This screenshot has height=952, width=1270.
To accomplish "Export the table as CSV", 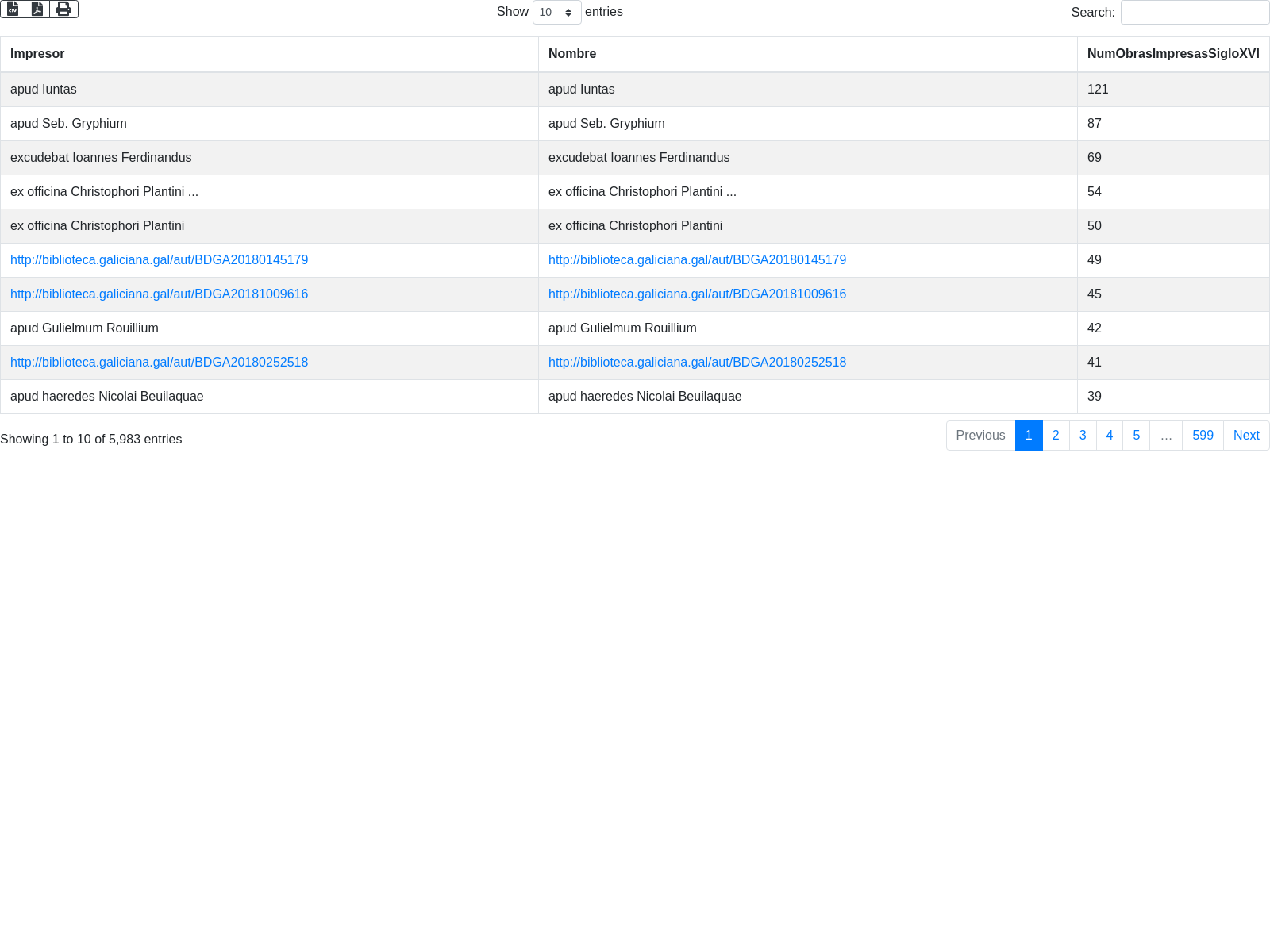I will pos(13,9).
